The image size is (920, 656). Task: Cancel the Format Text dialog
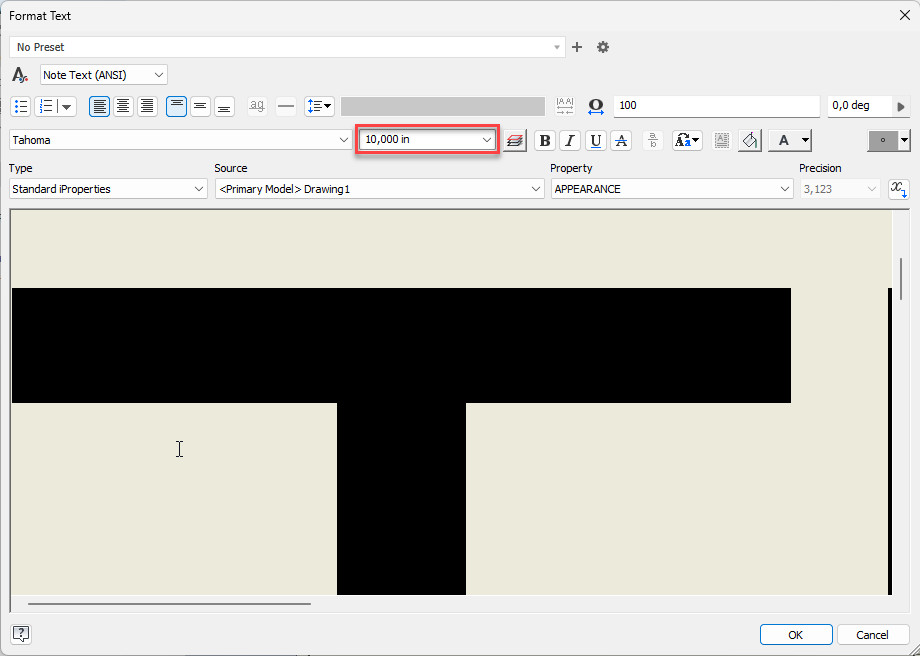pos(872,634)
